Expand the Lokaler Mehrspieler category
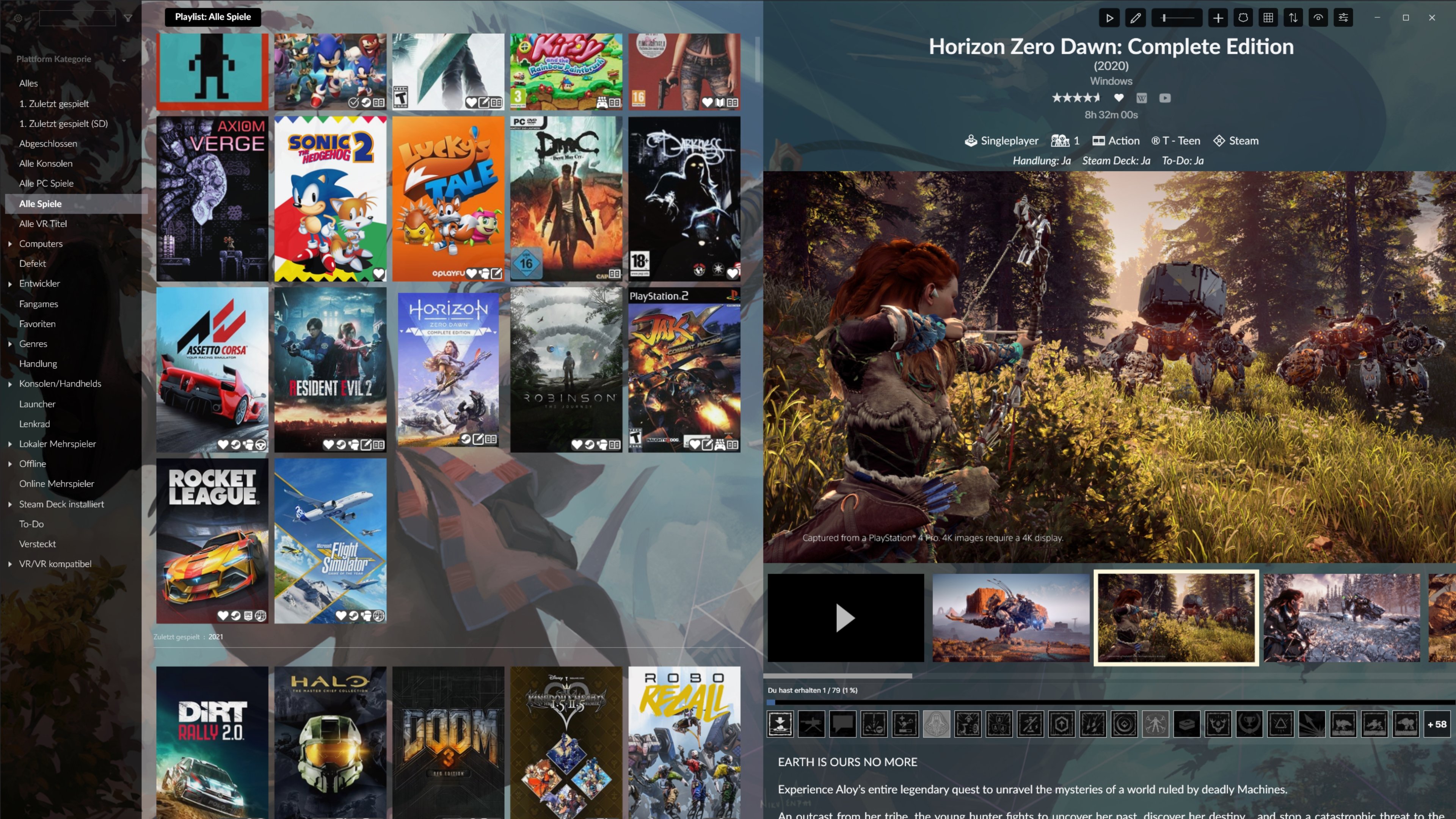Viewport: 1456px width, 819px height. 10,444
